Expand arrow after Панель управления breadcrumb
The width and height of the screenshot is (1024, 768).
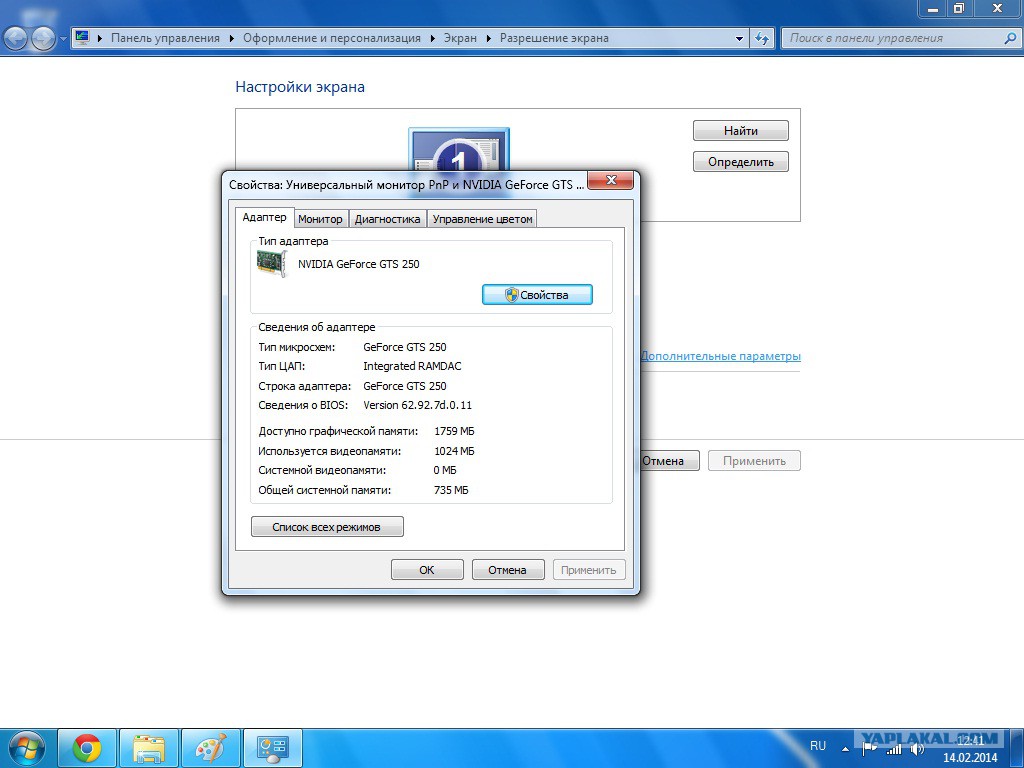[232, 38]
